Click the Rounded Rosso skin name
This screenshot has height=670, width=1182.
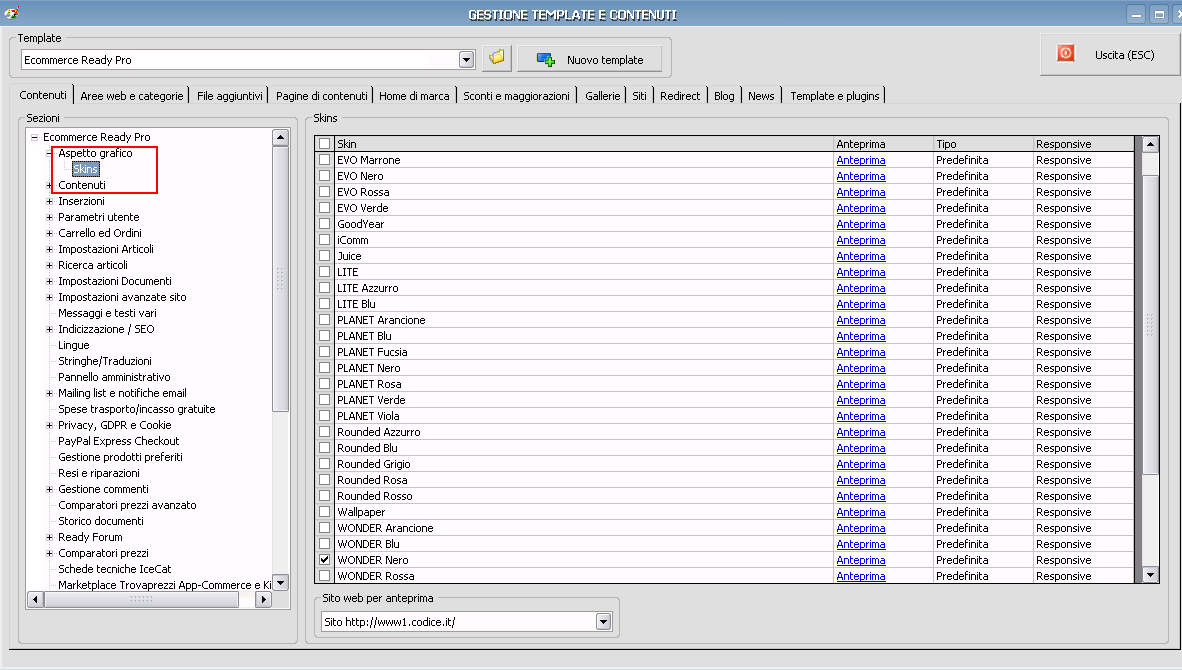pyautogui.click(x=375, y=496)
